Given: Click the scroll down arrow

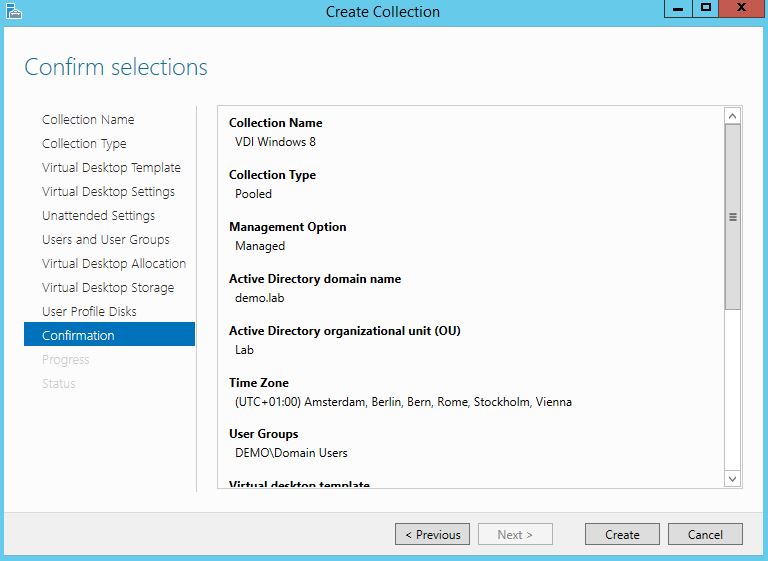Looking at the screenshot, I should click(733, 479).
